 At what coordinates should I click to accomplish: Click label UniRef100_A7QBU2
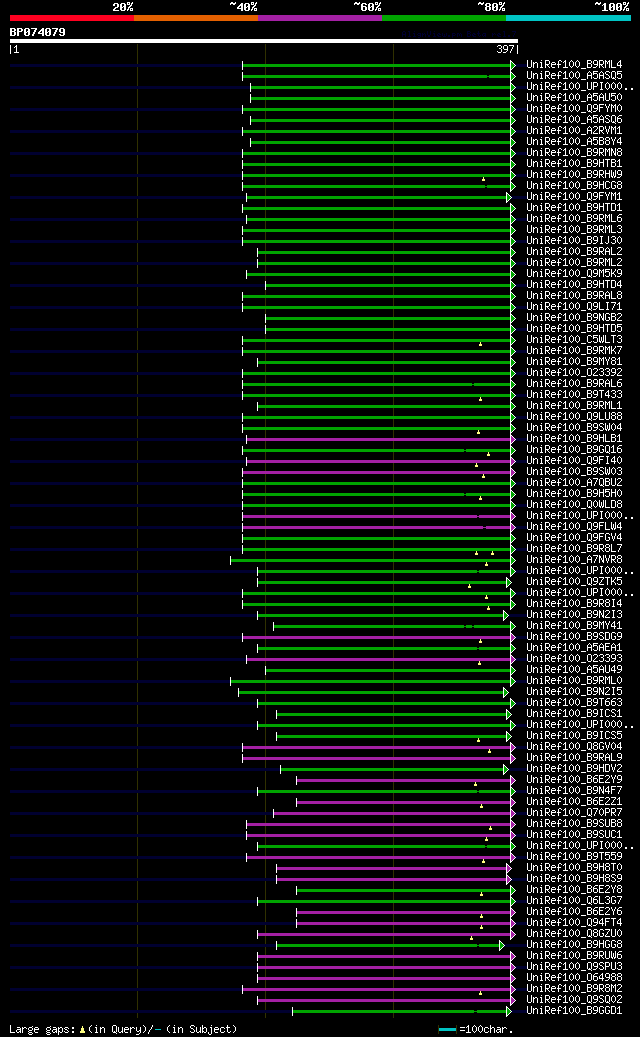pyautogui.click(x=575, y=482)
